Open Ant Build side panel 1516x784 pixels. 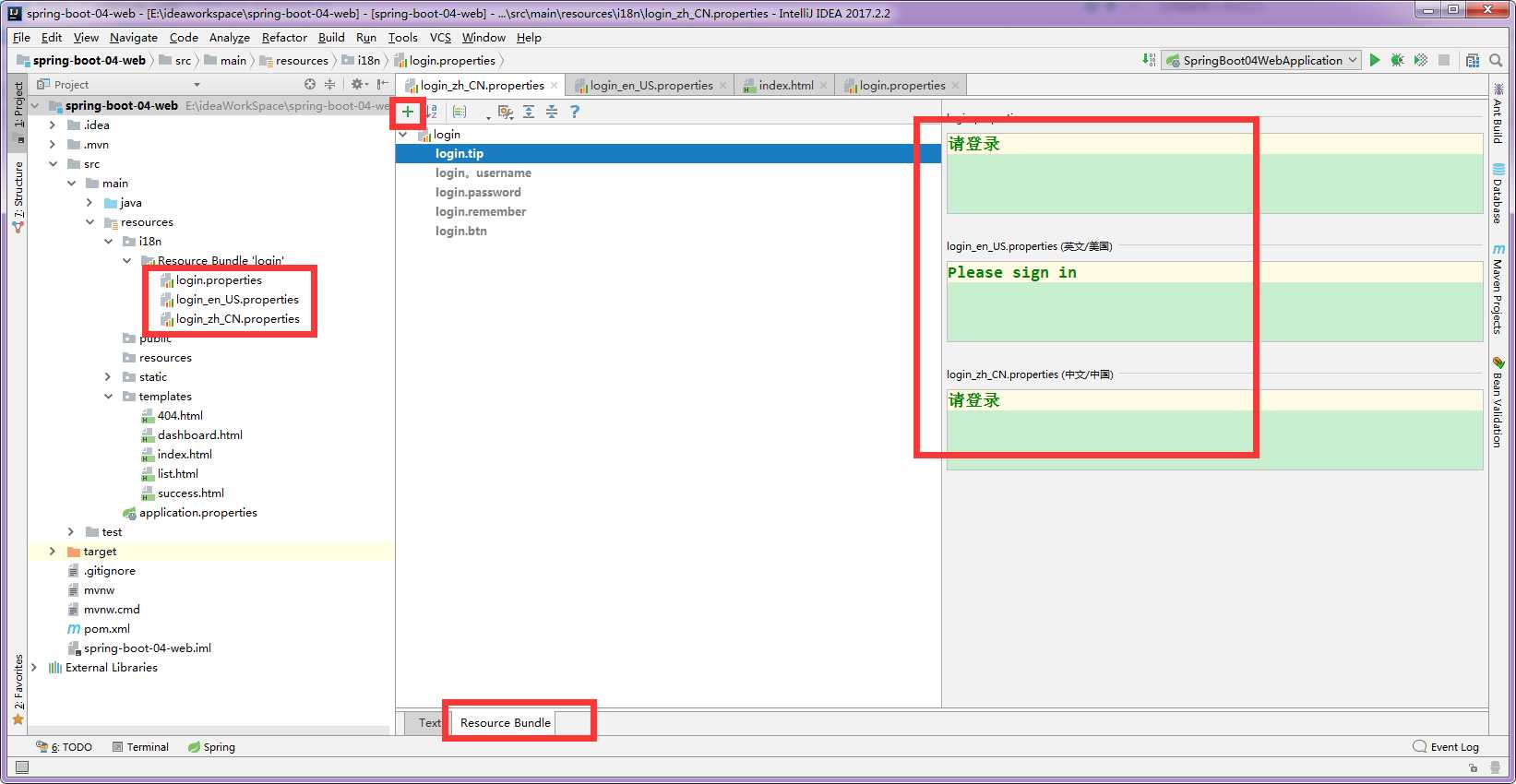pyautogui.click(x=1498, y=113)
